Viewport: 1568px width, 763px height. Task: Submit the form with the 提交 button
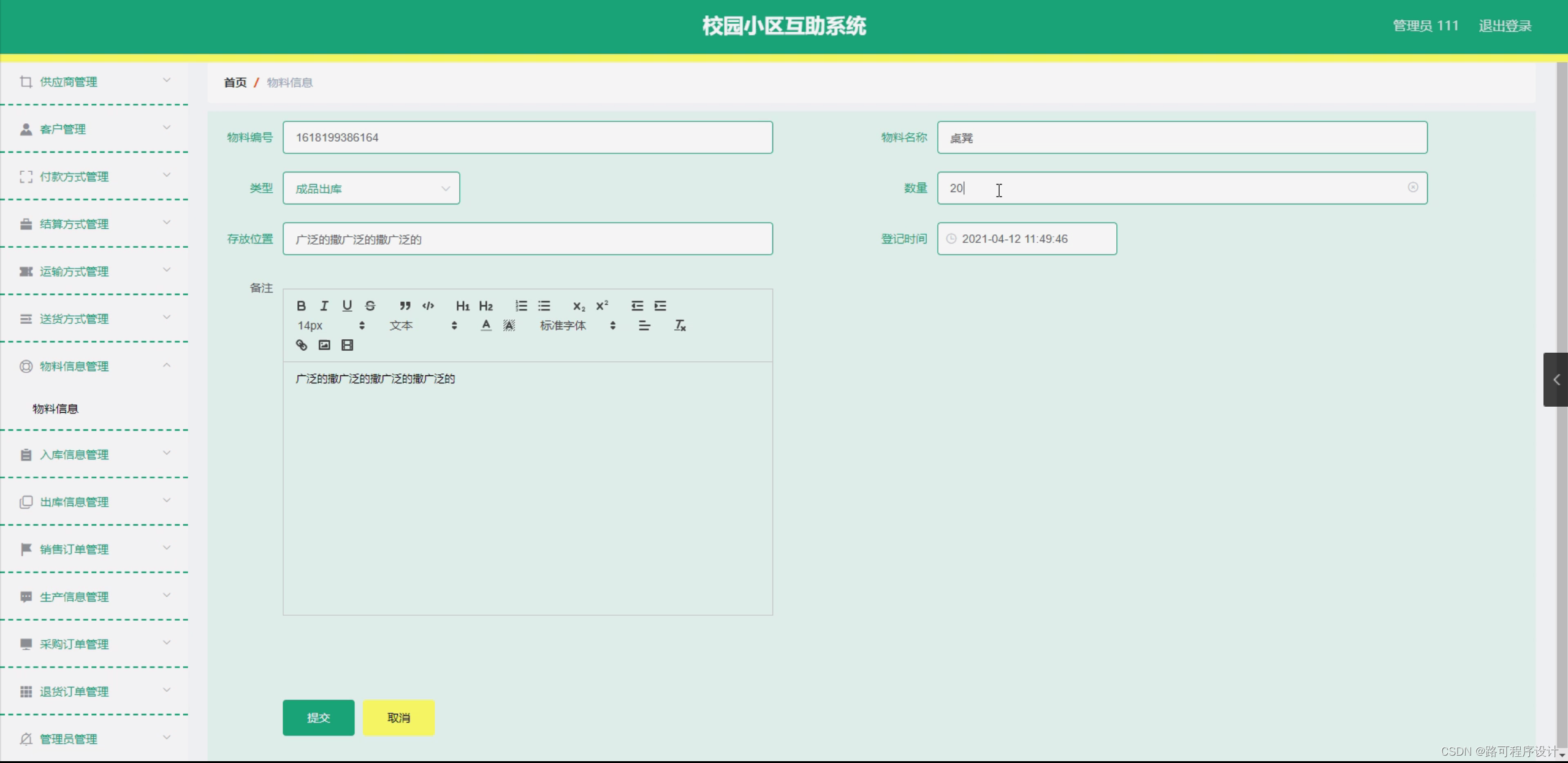pos(318,718)
